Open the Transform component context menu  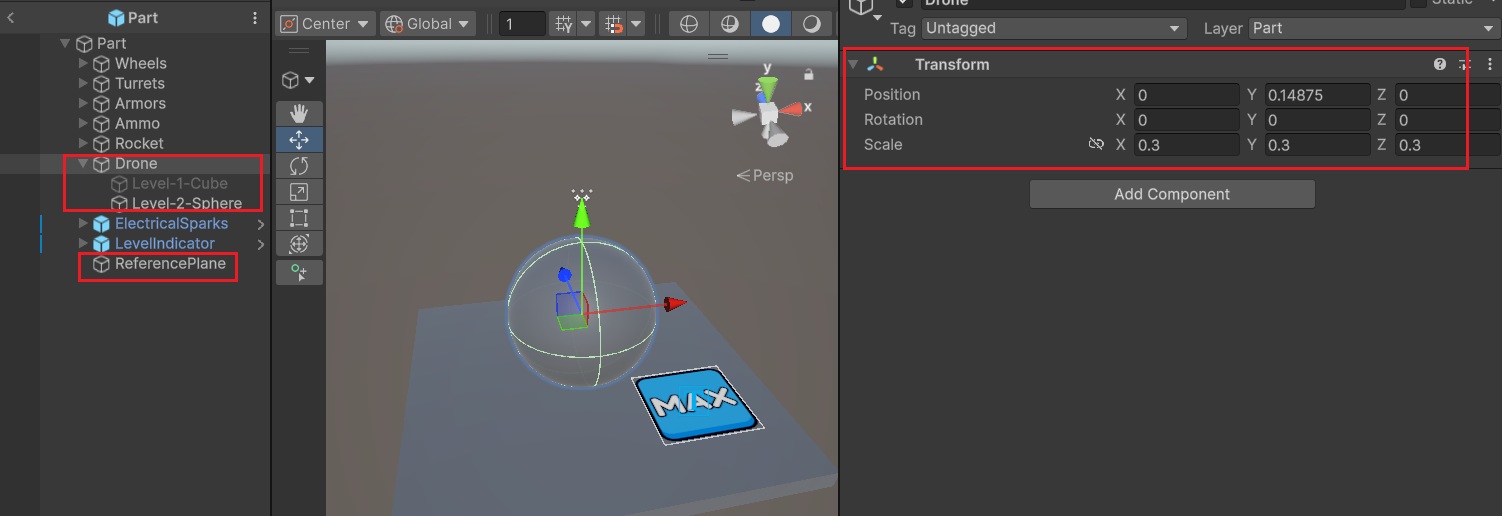pyautogui.click(x=1487, y=64)
